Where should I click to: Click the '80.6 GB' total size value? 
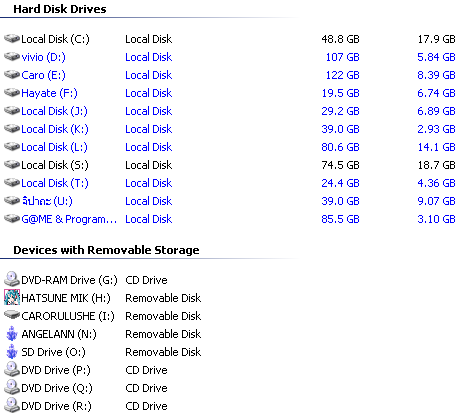[x=340, y=147]
